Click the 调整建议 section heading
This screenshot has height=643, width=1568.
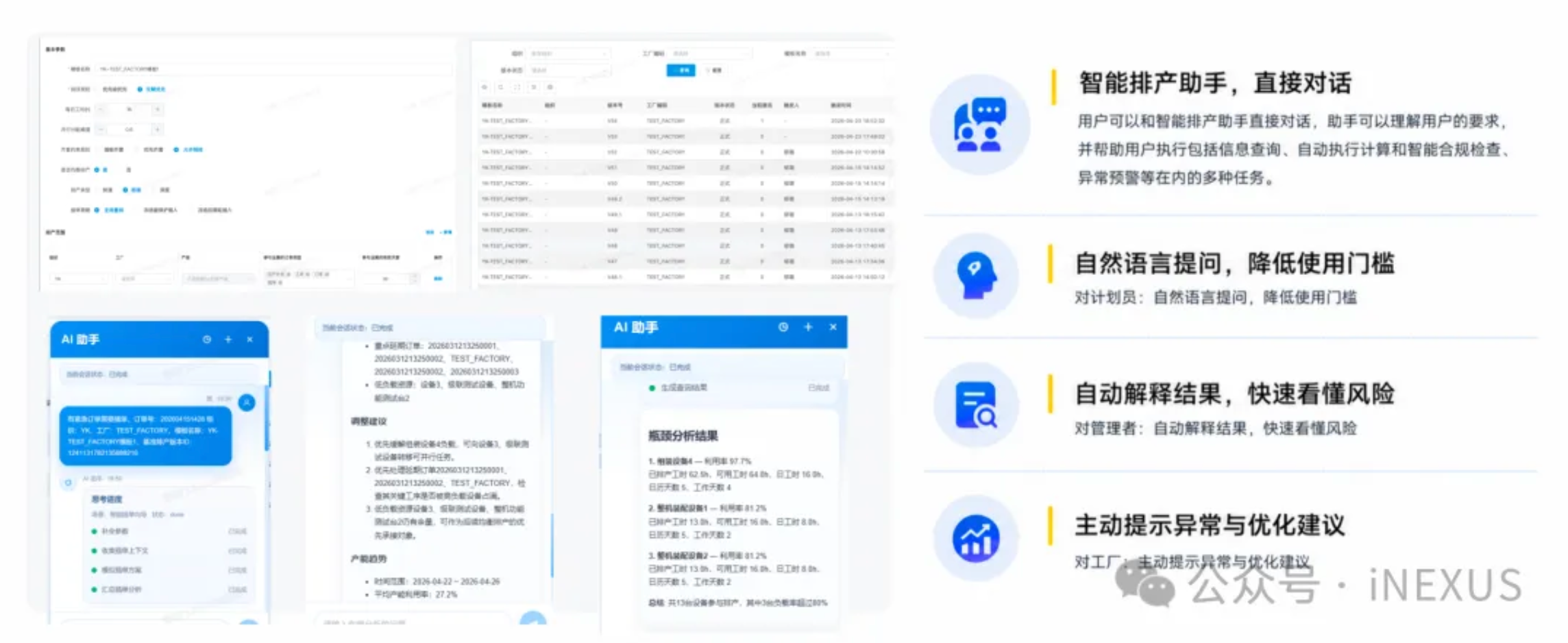click(369, 421)
